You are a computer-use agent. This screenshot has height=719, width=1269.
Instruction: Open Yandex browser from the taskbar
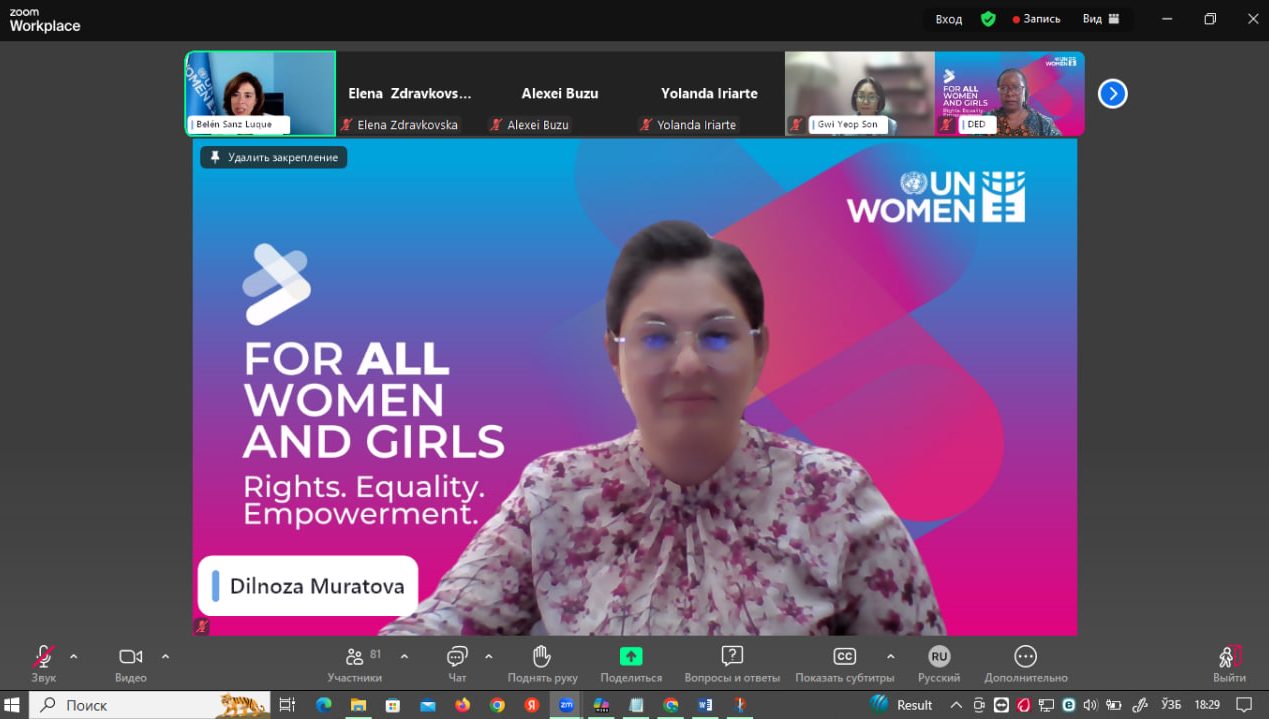pyautogui.click(x=532, y=705)
